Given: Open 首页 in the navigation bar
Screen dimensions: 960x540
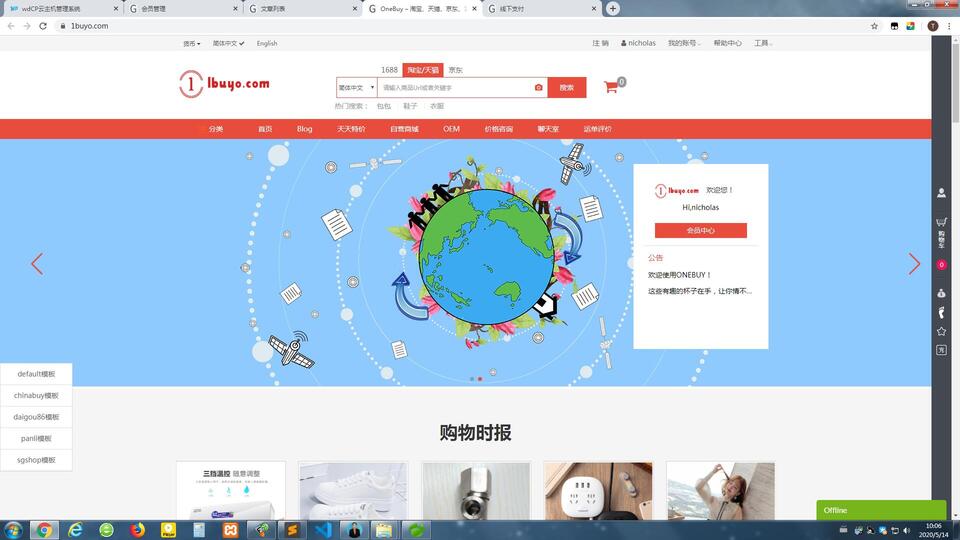Looking at the screenshot, I should pyautogui.click(x=265, y=129).
